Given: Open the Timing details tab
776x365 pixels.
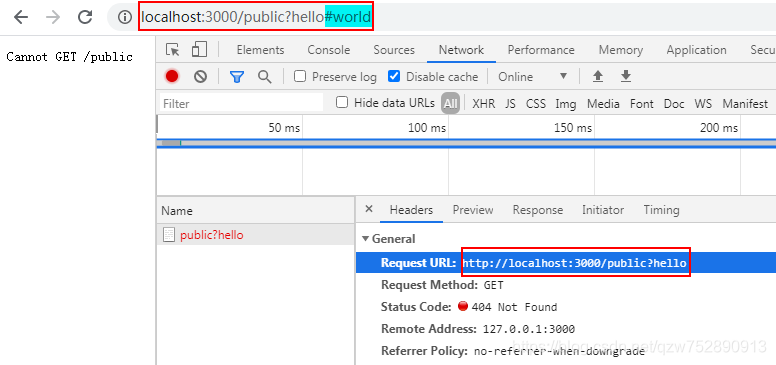Looking at the screenshot, I should coord(661,210).
